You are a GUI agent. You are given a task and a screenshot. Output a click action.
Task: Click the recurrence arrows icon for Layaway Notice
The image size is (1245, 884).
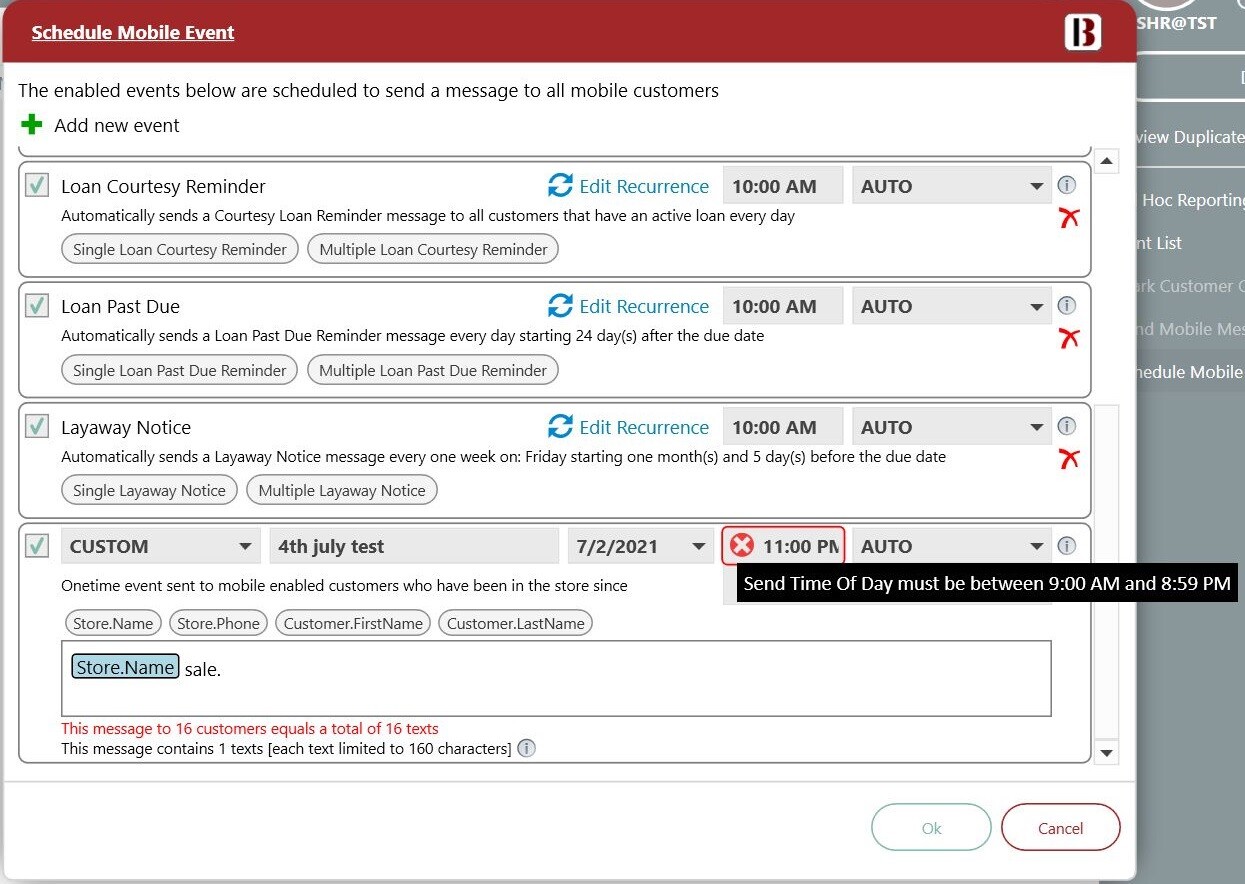tap(560, 427)
